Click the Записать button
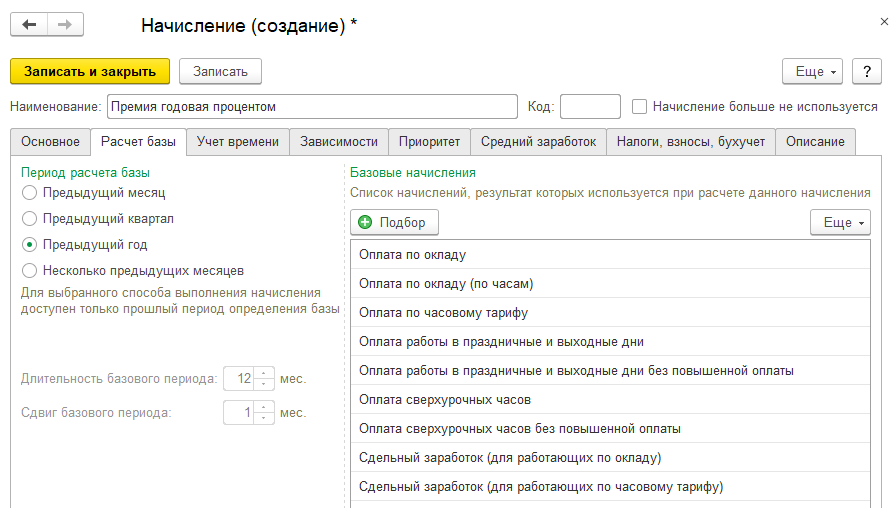 [220, 71]
